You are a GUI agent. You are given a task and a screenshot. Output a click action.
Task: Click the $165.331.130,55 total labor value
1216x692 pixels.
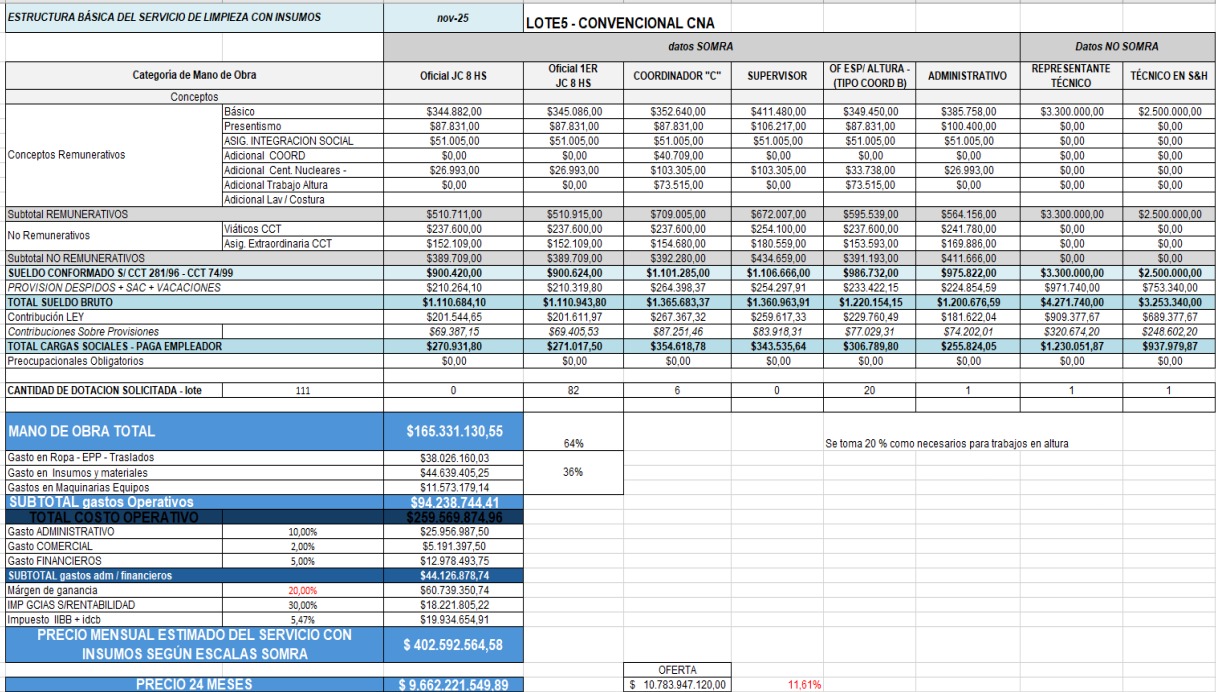tap(453, 434)
